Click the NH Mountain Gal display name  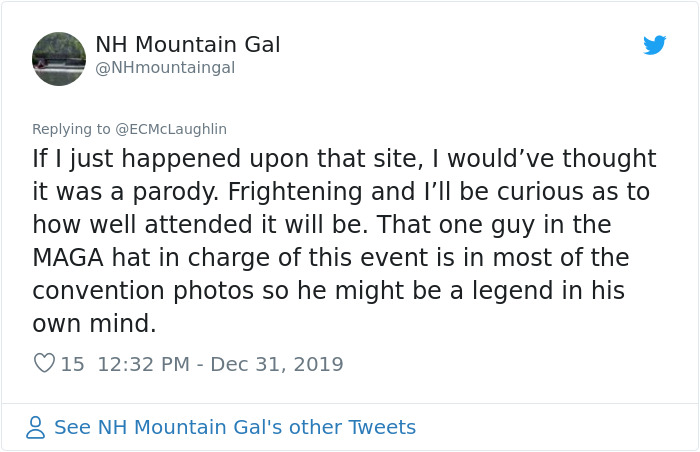(187, 45)
